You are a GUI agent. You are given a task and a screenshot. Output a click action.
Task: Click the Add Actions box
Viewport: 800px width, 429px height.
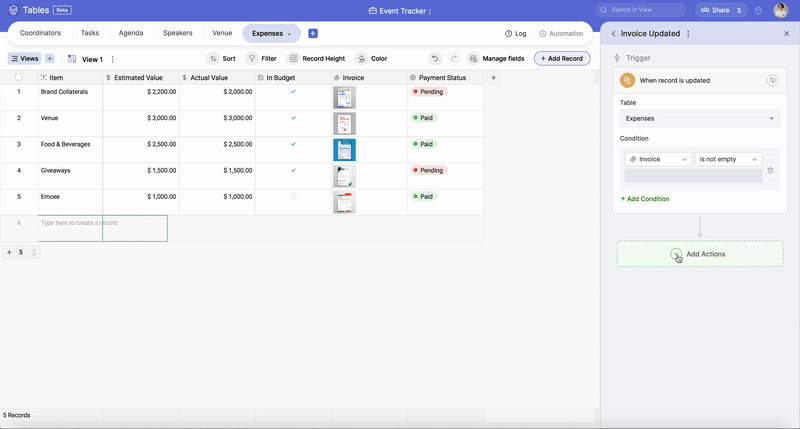point(700,254)
